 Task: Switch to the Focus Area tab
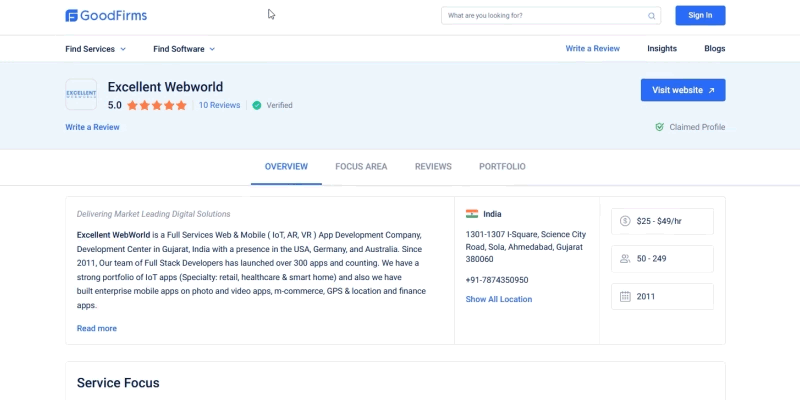361,167
